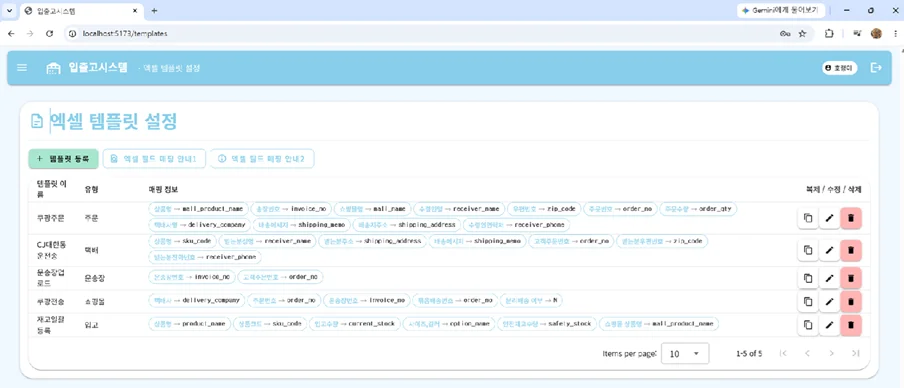Click the 템플릿 등록 button

(63, 159)
